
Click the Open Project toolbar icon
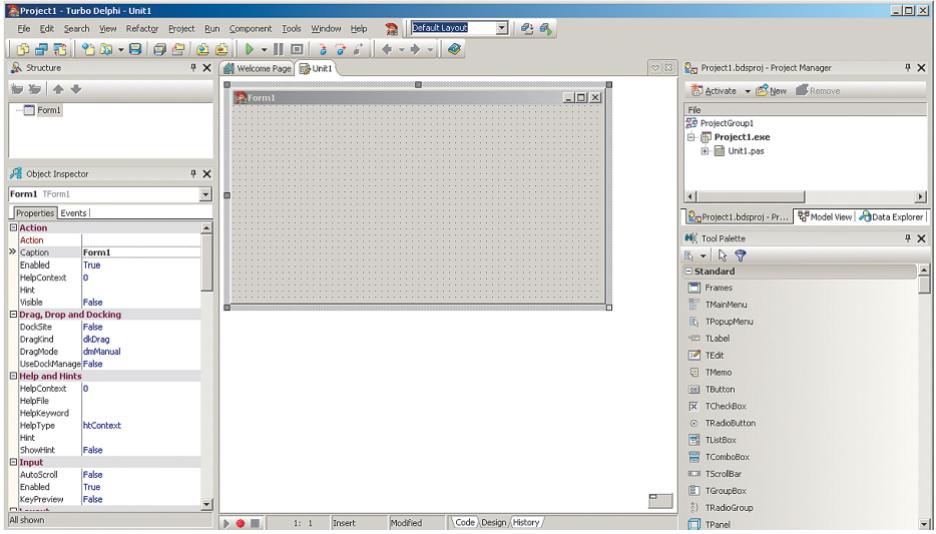(178, 50)
